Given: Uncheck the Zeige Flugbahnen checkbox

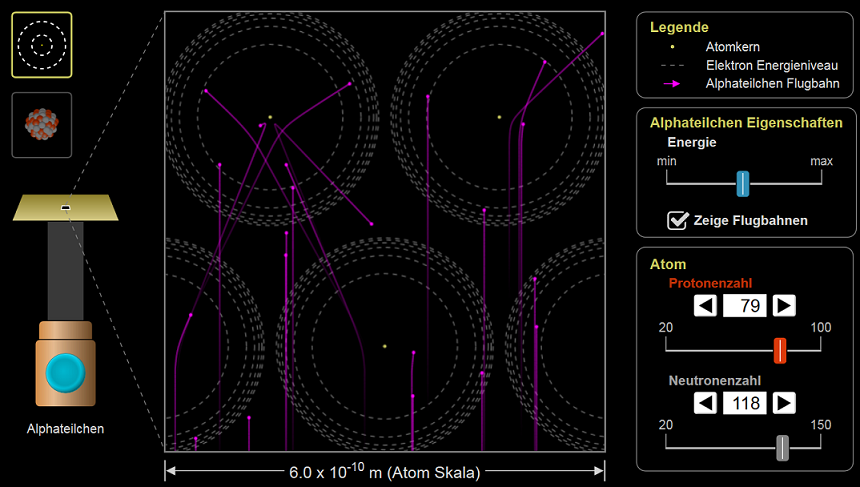Looking at the screenshot, I should (x=677, y=220).
